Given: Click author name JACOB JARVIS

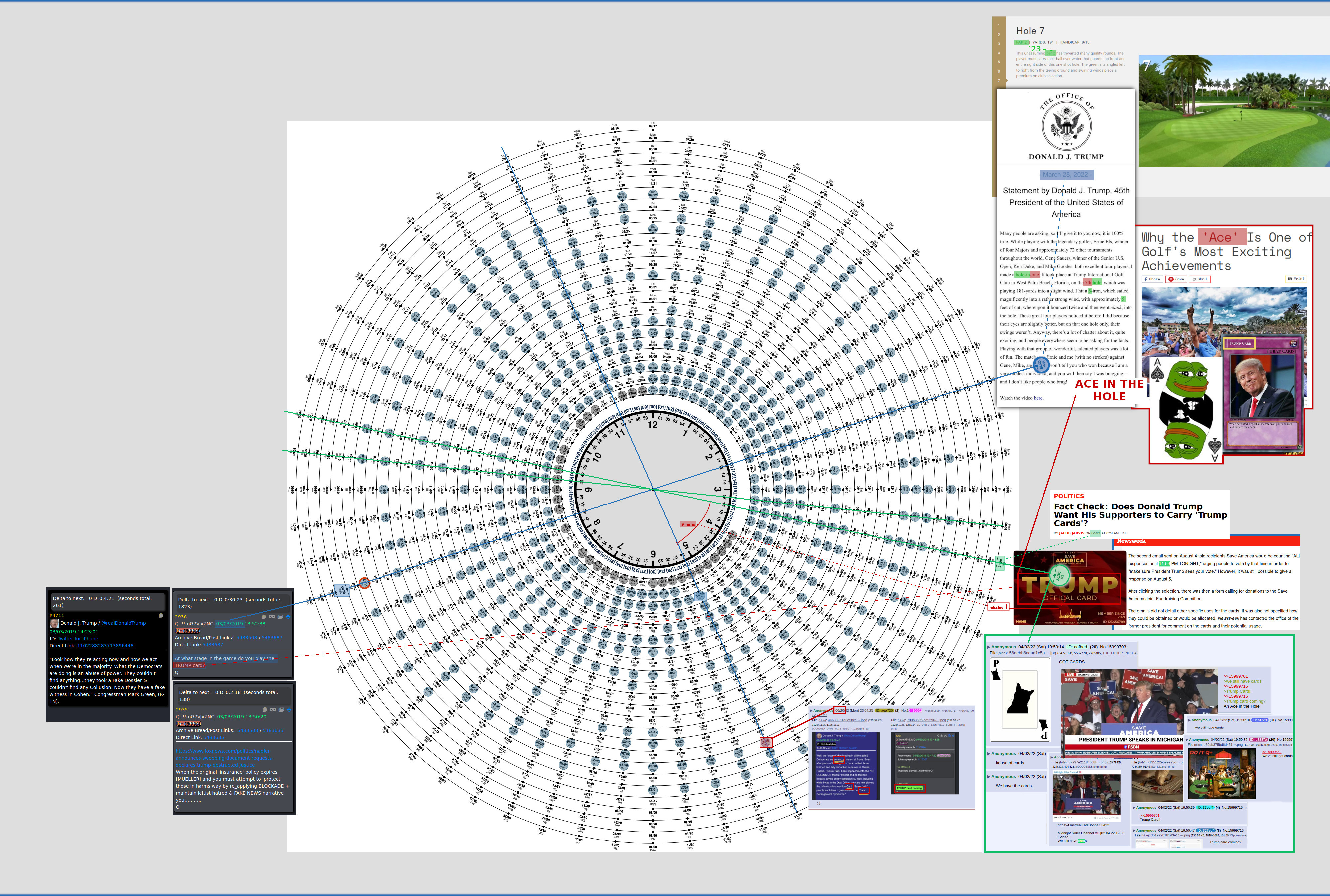Looking at the screenshot, I should coord(1071,533).
